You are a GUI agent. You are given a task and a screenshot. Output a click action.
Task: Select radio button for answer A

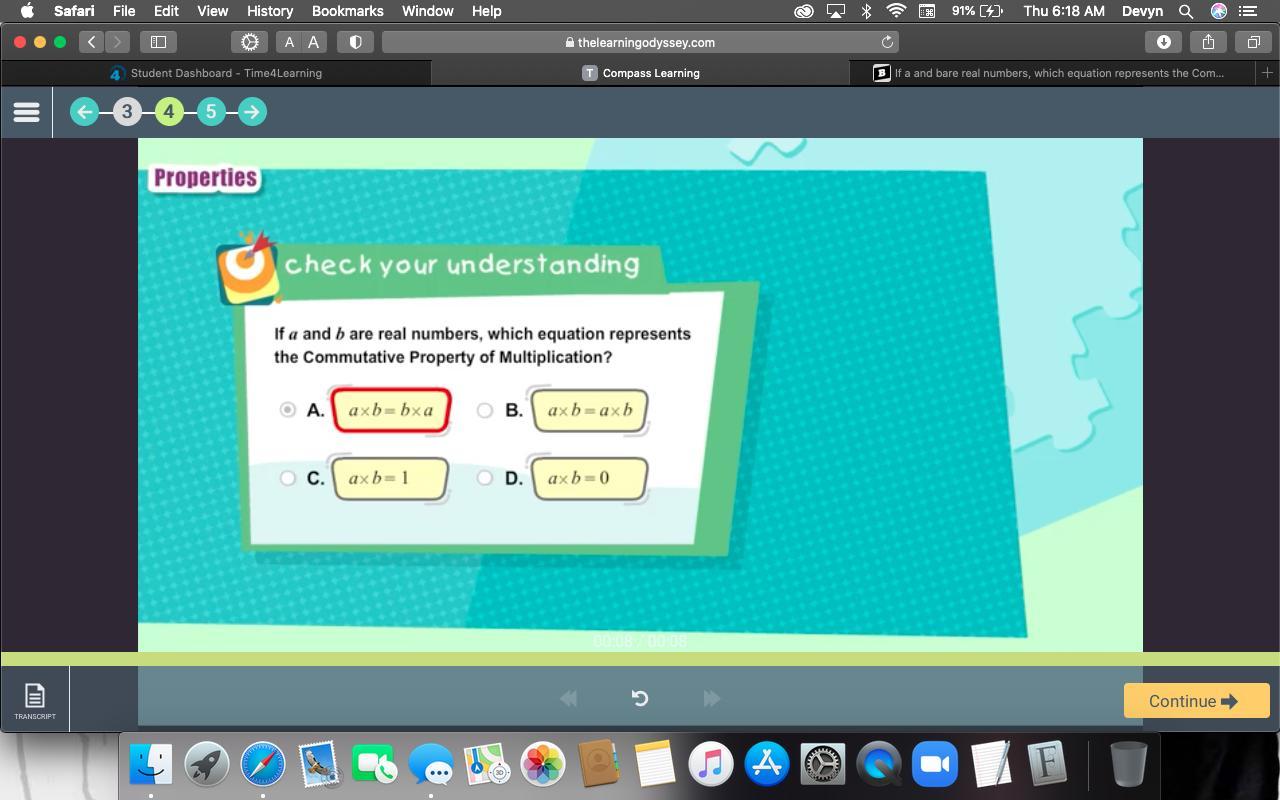[x=288, y=410]
